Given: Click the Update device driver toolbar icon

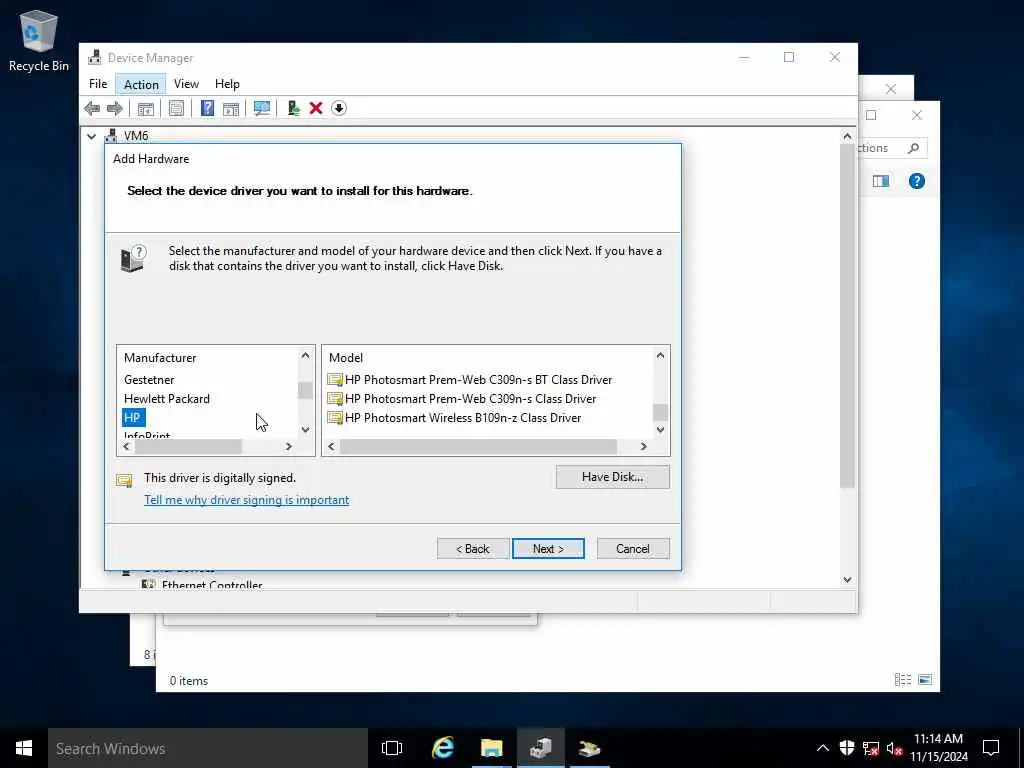Looking at the screenshot, I should [293, 108].
